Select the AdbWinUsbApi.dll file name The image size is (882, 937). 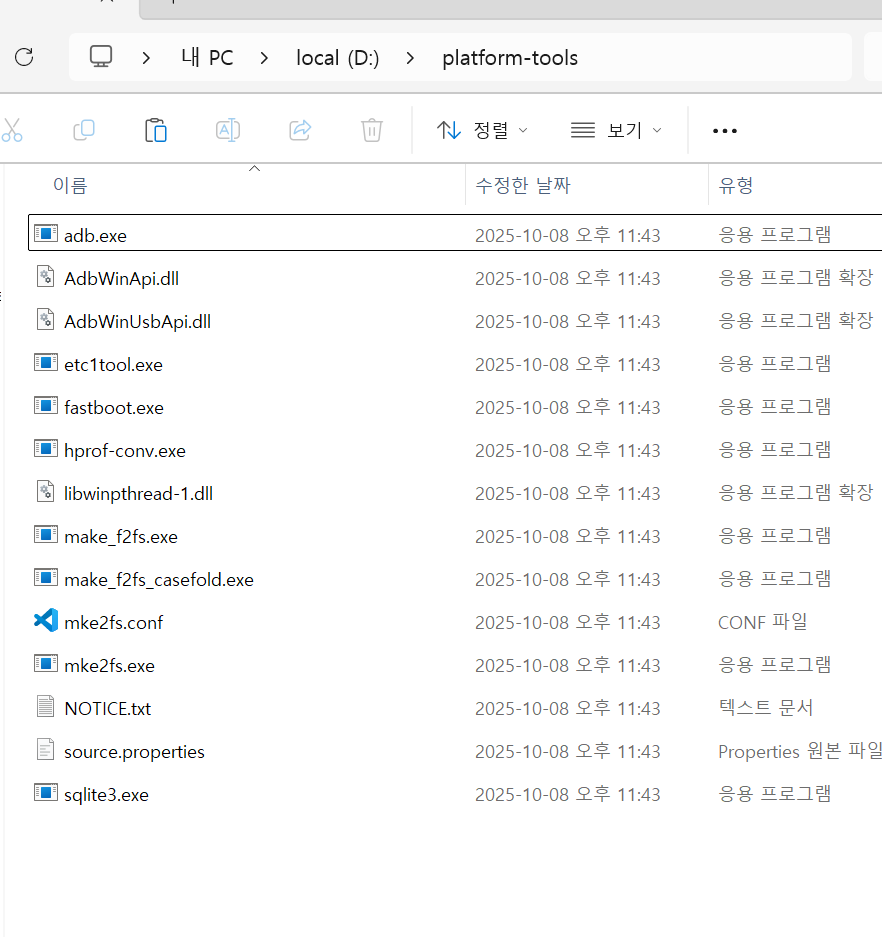tap(137, 321)
